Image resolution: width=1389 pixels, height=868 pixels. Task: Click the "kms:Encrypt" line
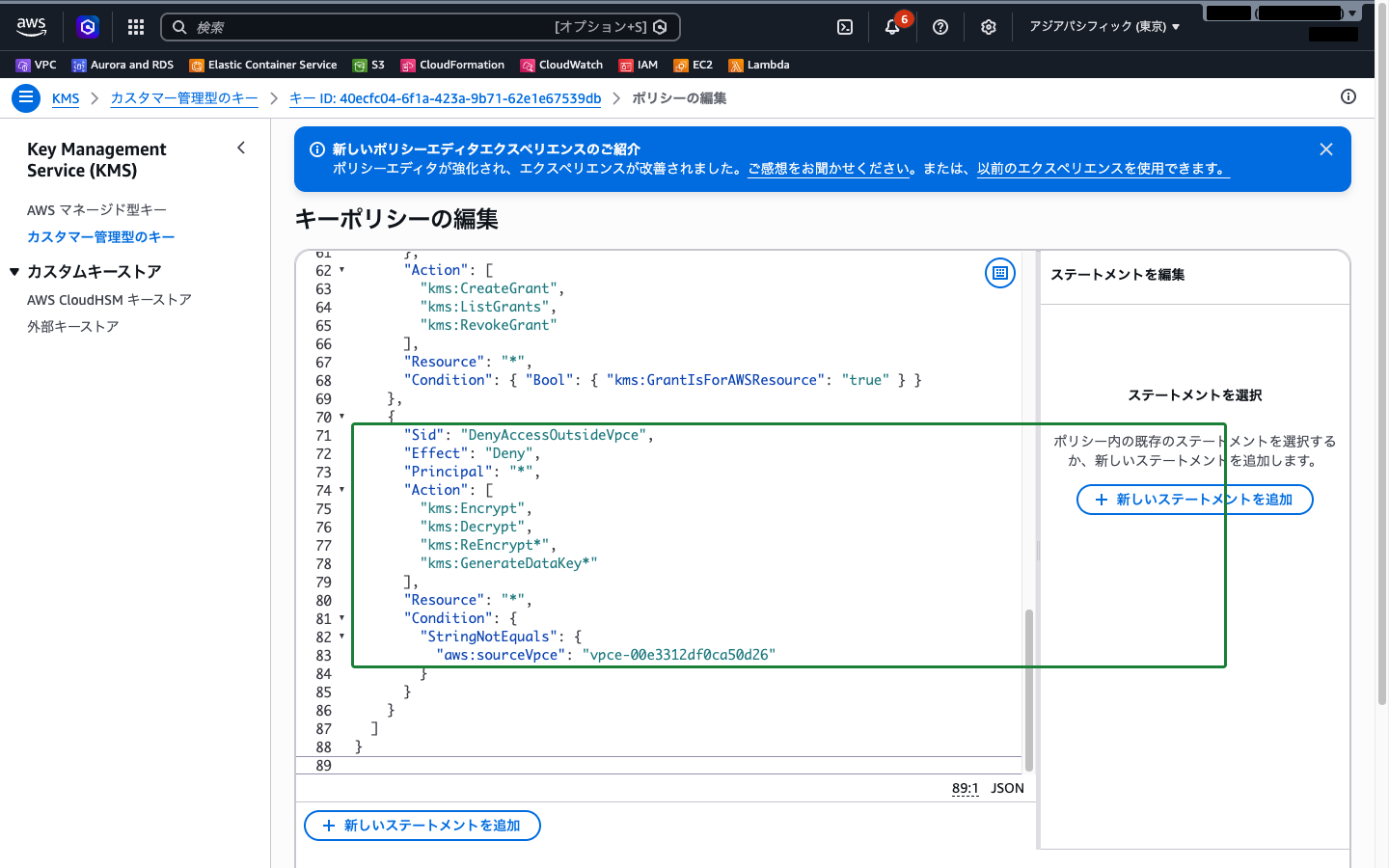[x=472, y=508]
